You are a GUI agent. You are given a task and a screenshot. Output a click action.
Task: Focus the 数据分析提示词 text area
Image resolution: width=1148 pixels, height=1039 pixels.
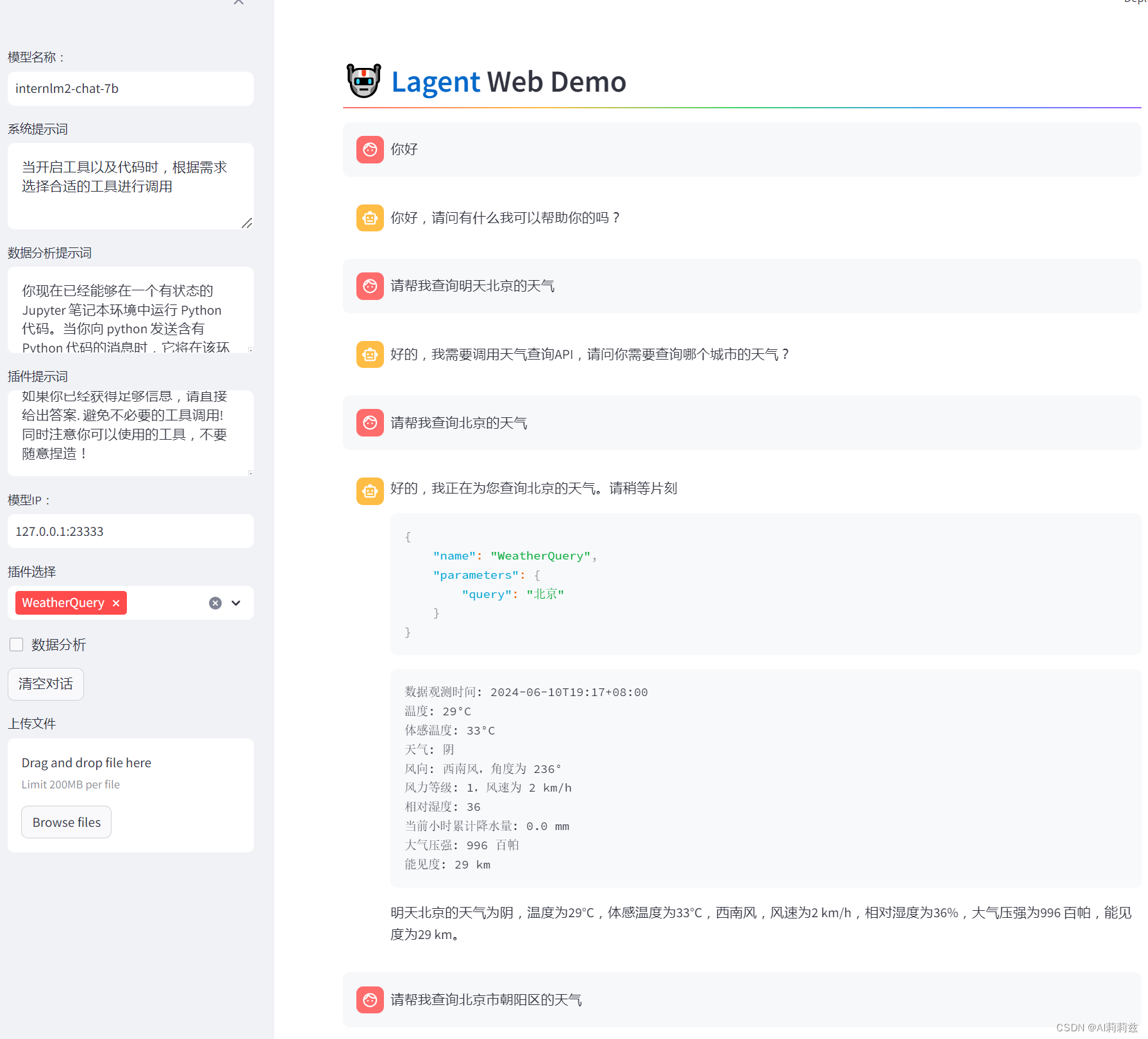[131, 310]
